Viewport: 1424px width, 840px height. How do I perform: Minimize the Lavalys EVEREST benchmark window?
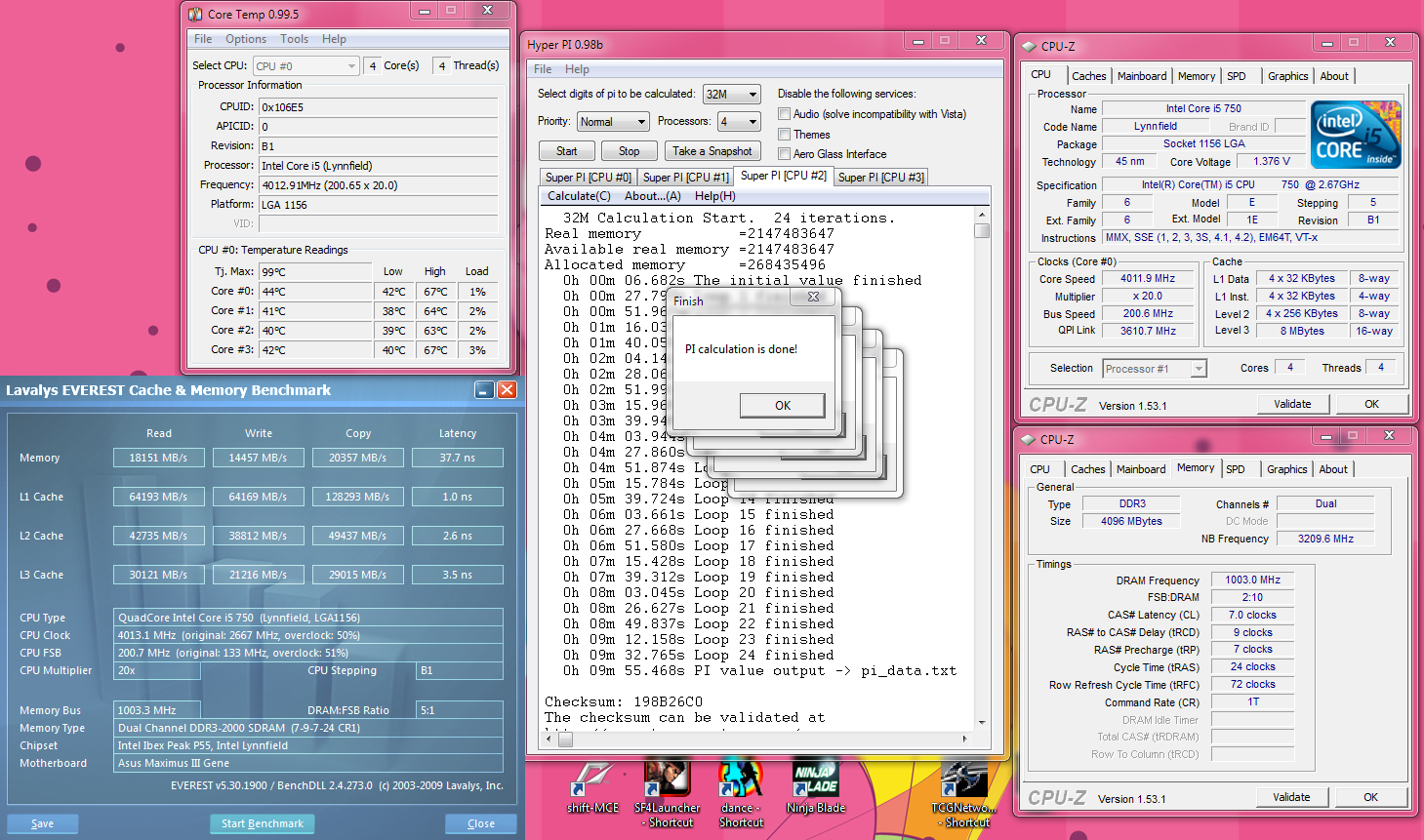coord(484,389)
